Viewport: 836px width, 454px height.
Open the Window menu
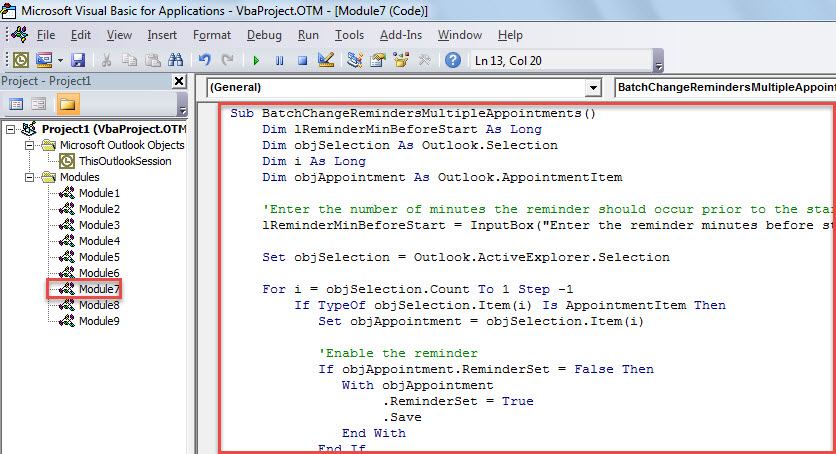(460, 35)
